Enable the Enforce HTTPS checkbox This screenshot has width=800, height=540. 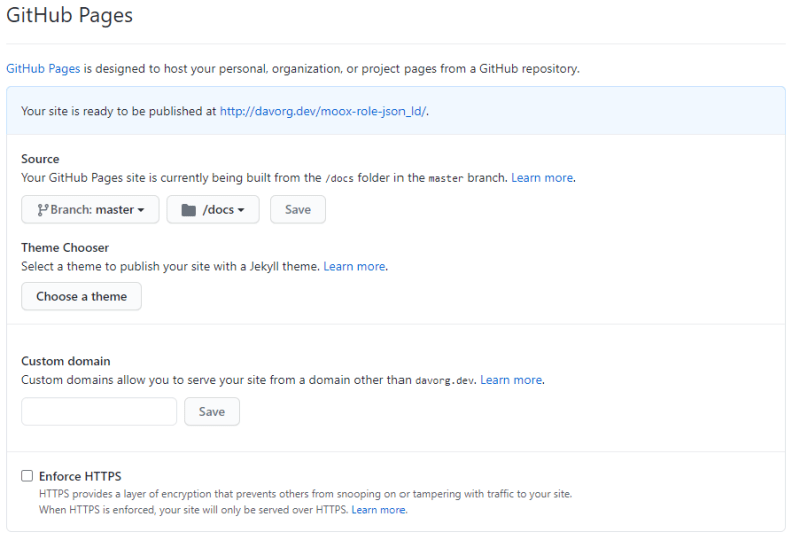tap(27, 476)
